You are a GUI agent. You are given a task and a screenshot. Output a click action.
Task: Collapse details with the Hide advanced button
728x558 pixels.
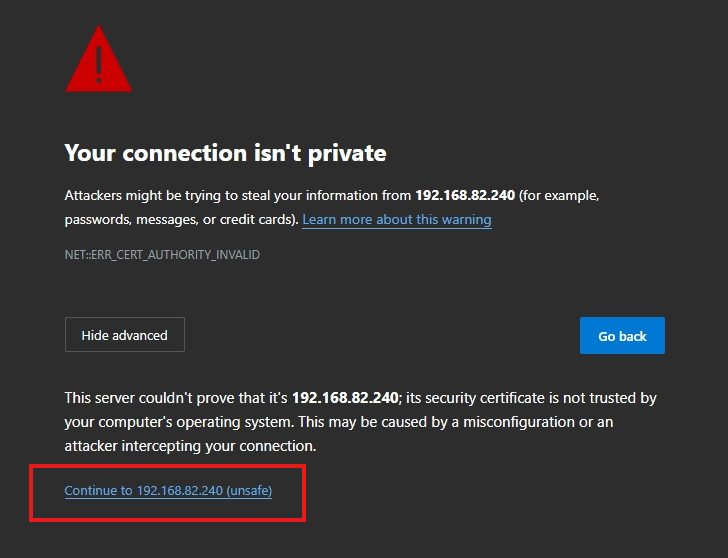click(x=125, y=335)
